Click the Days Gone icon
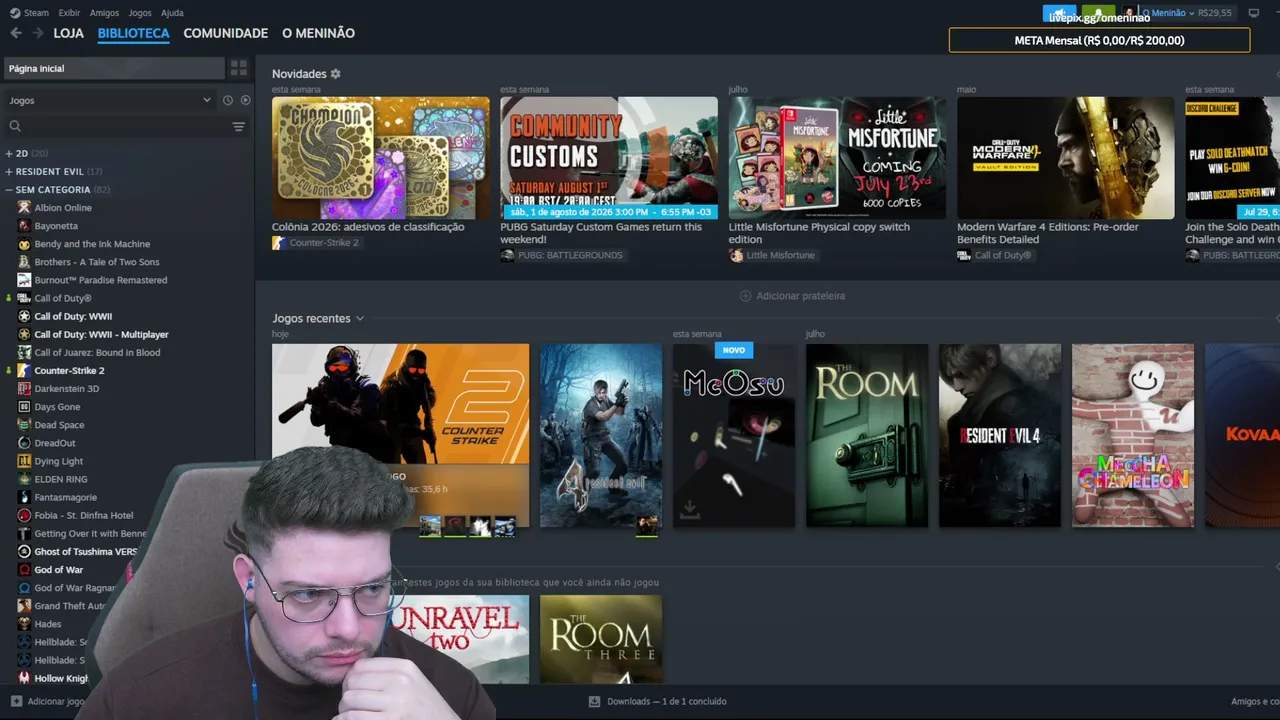This screenshot has width=1280, height=720. click(x=25, y=407)
